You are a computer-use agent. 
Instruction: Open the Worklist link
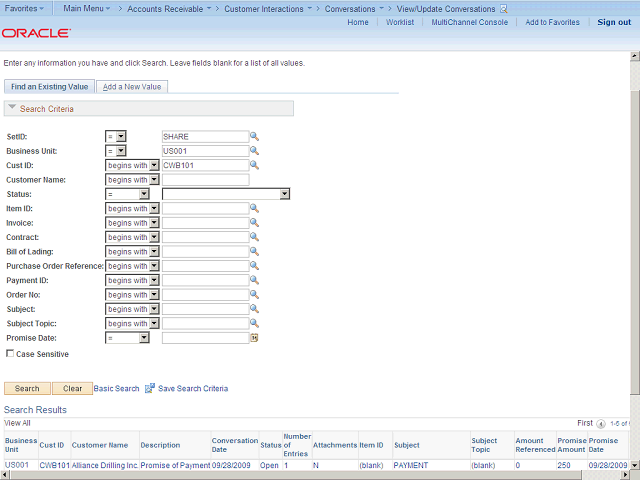(400, 22)
